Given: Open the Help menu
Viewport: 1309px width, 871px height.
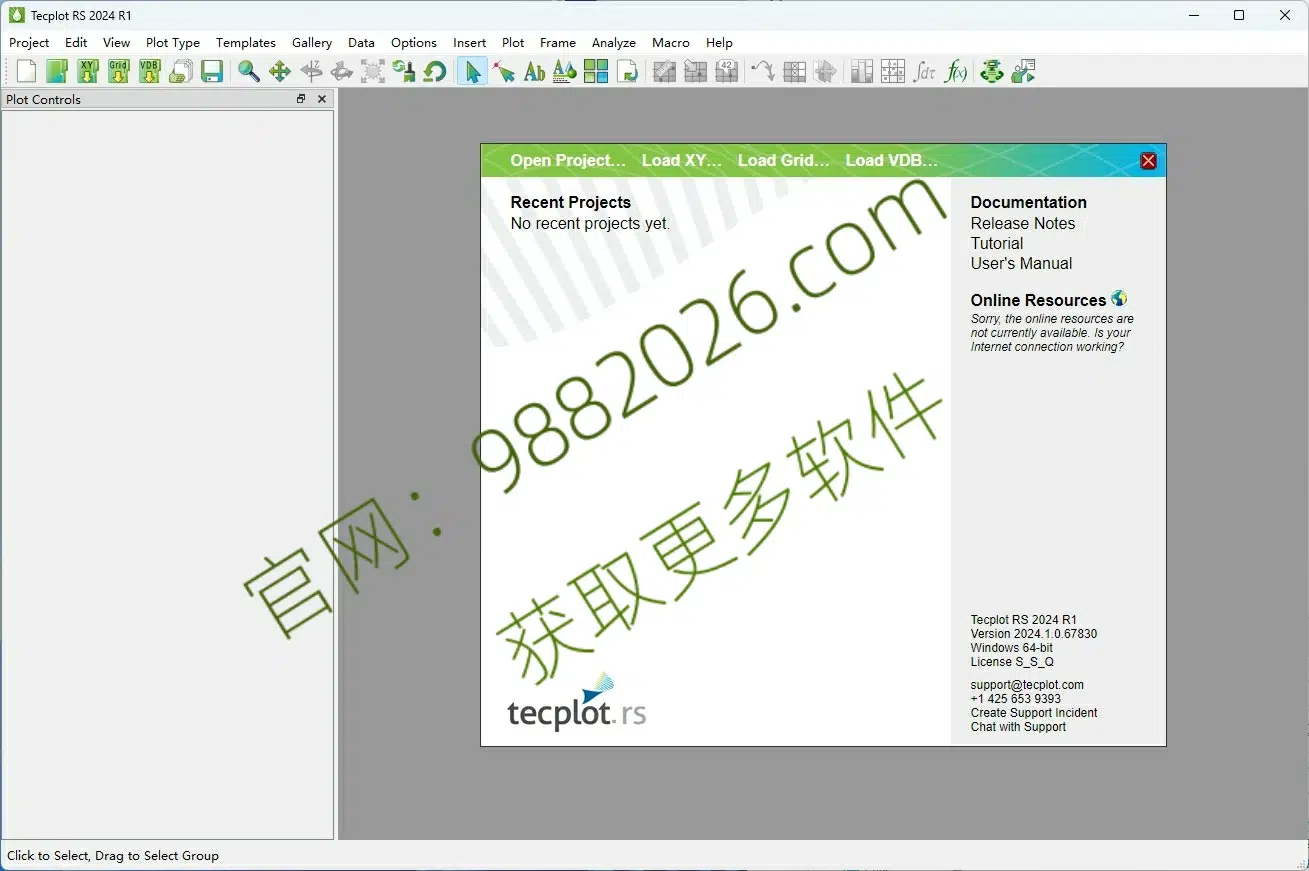Looking at the screenshot, I should tap(719, 42).
